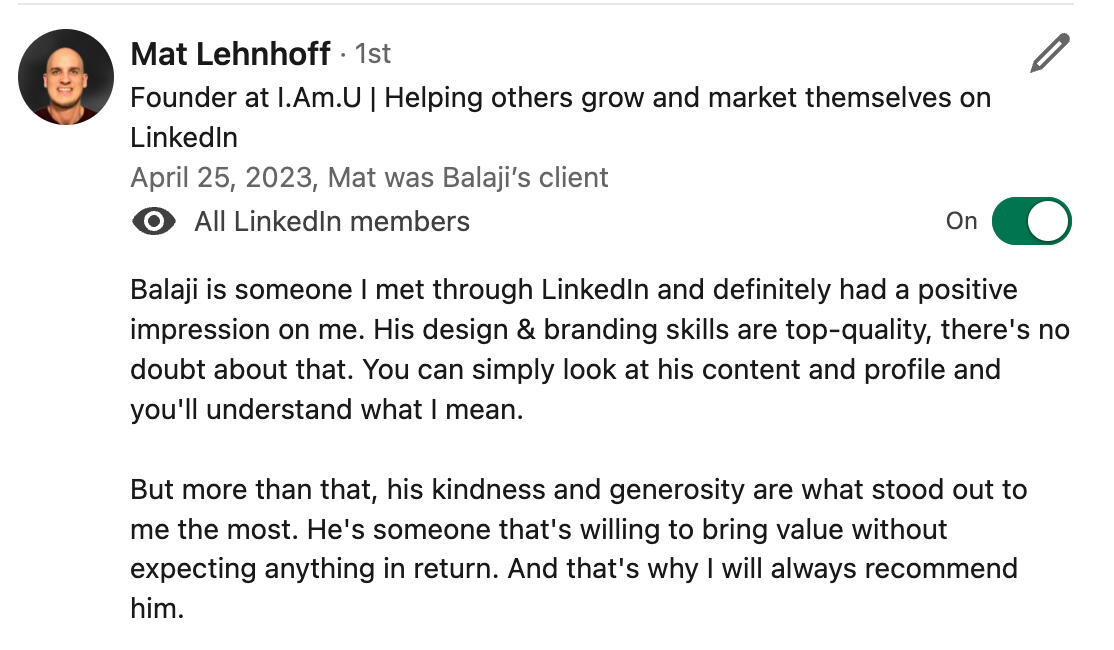Click the "On" label beside the toggle
The image size is (1114, 650).
pyautogui.click(x=961, y=221)
